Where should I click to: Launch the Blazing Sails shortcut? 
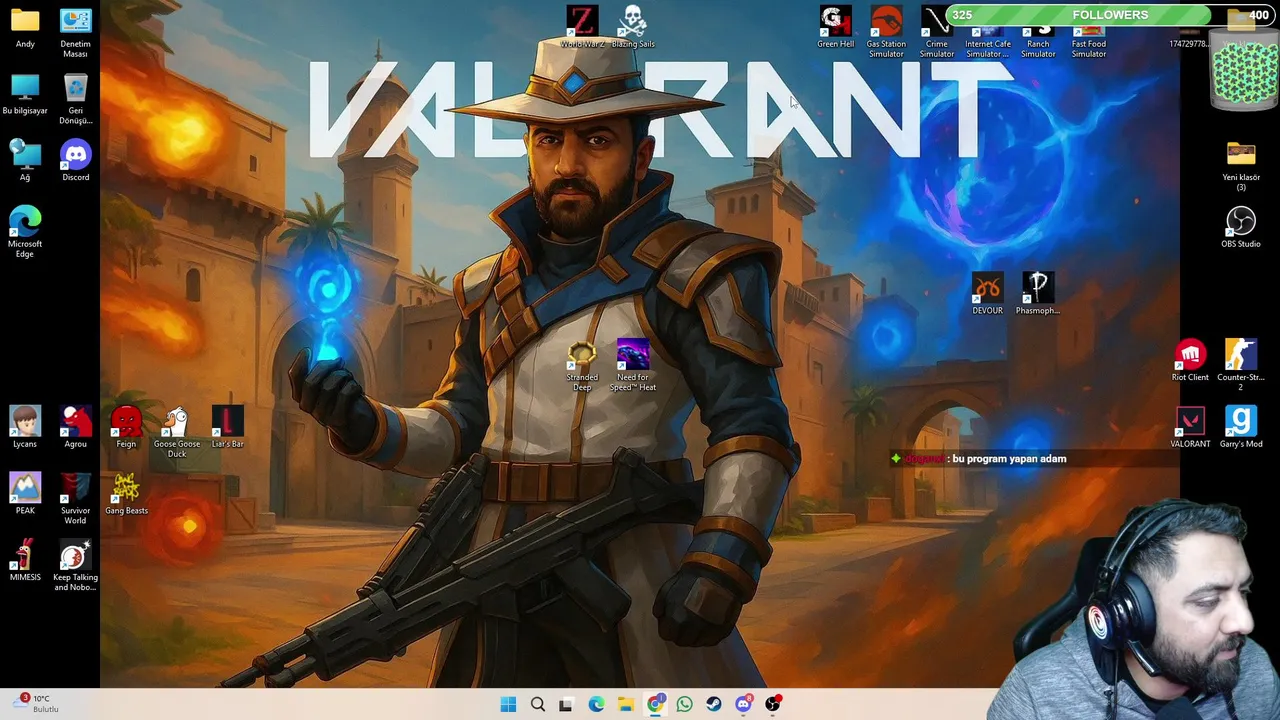pos(633,27)
